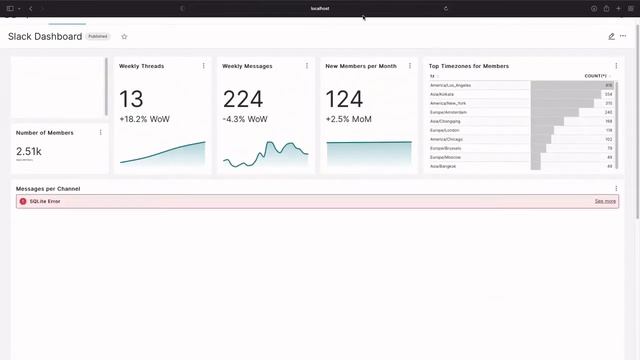Click the scrollbar of the blank top-left card
The image size is (640, 360).
(x=106, y=87)
